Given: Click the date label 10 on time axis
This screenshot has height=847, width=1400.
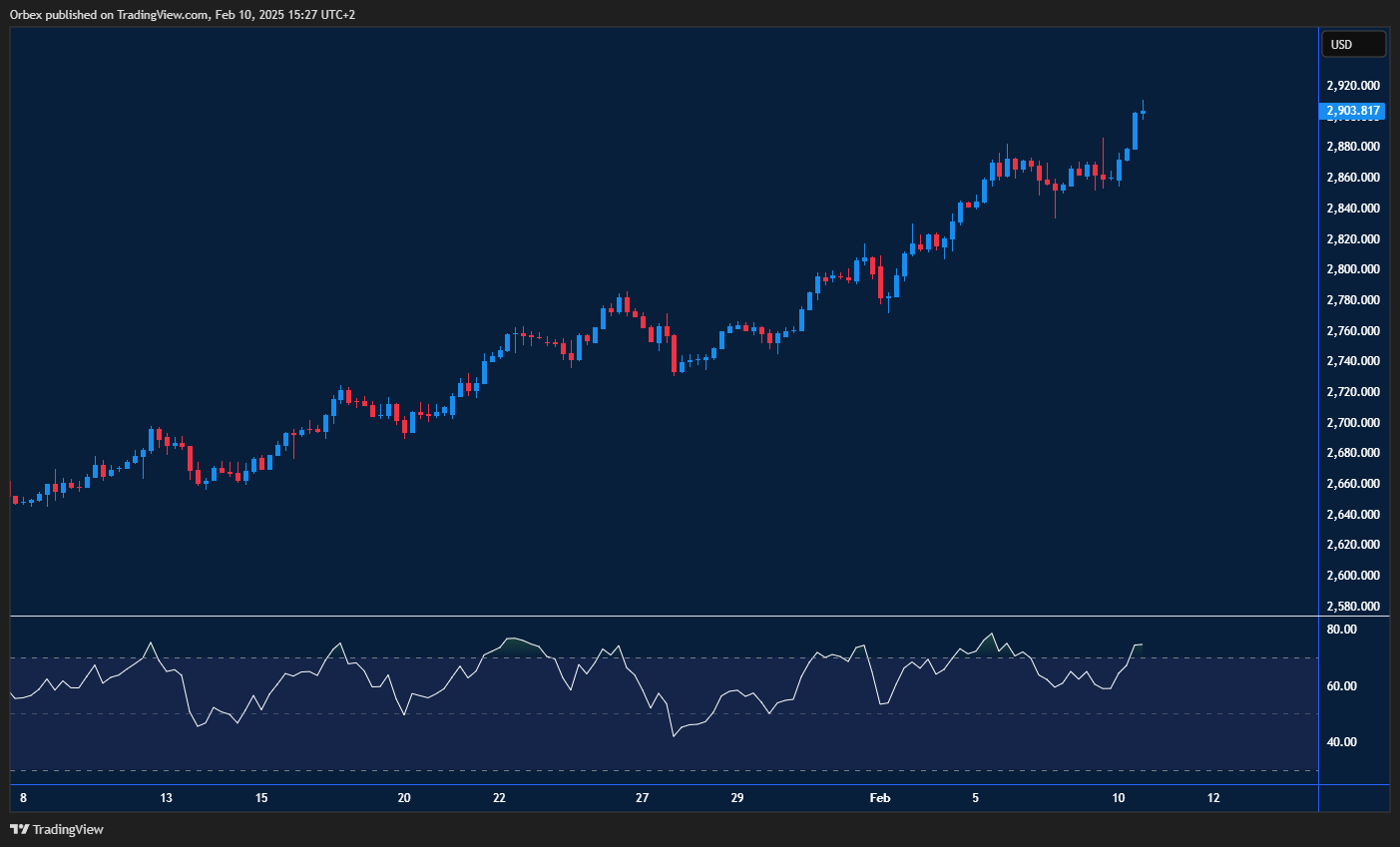Looking at the screenshot, I should [1117, 797].
